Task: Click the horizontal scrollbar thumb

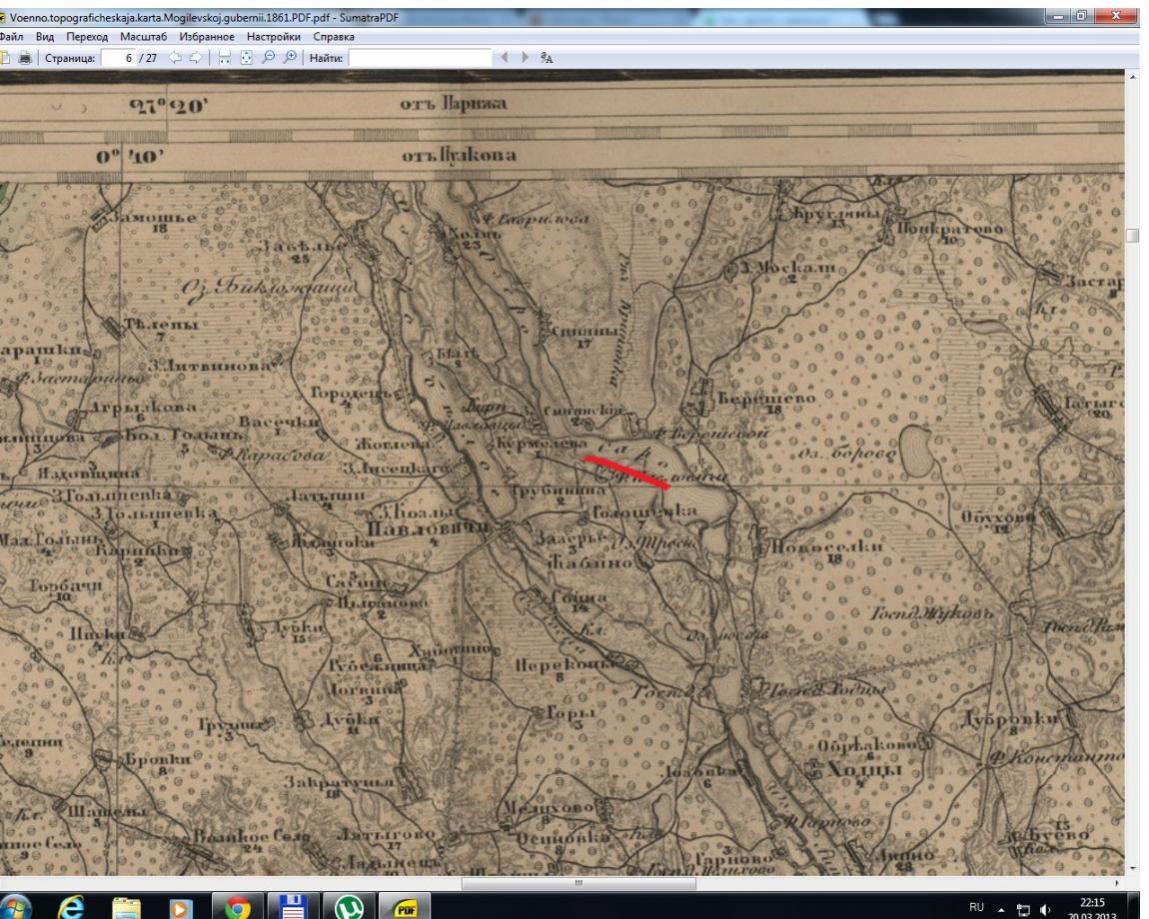Action: coord(577,884)
